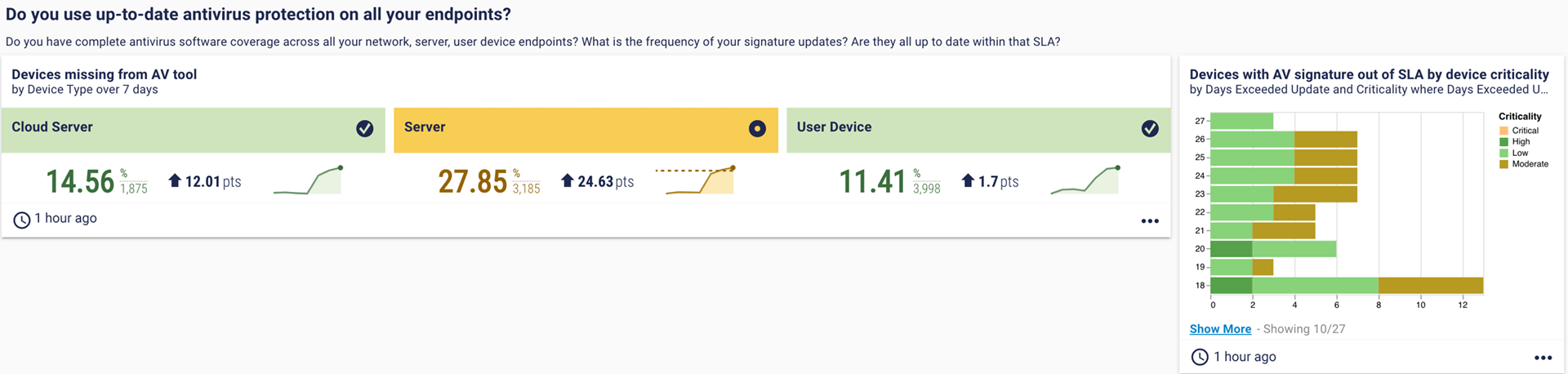The height and width of the screenshot is (374, 1568).
Task: Select the User Device tile header
Action: coord(978,130)
